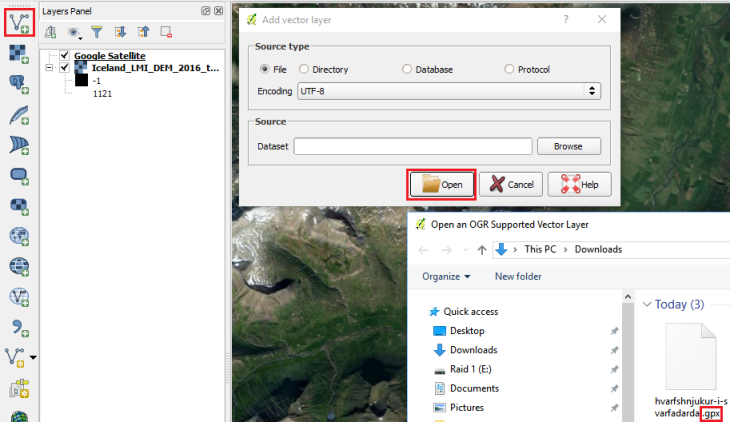The height and width of the screenshot is (422, 730).
Task: Select the Directory source type radio button
Action: [x=305, y=69]
